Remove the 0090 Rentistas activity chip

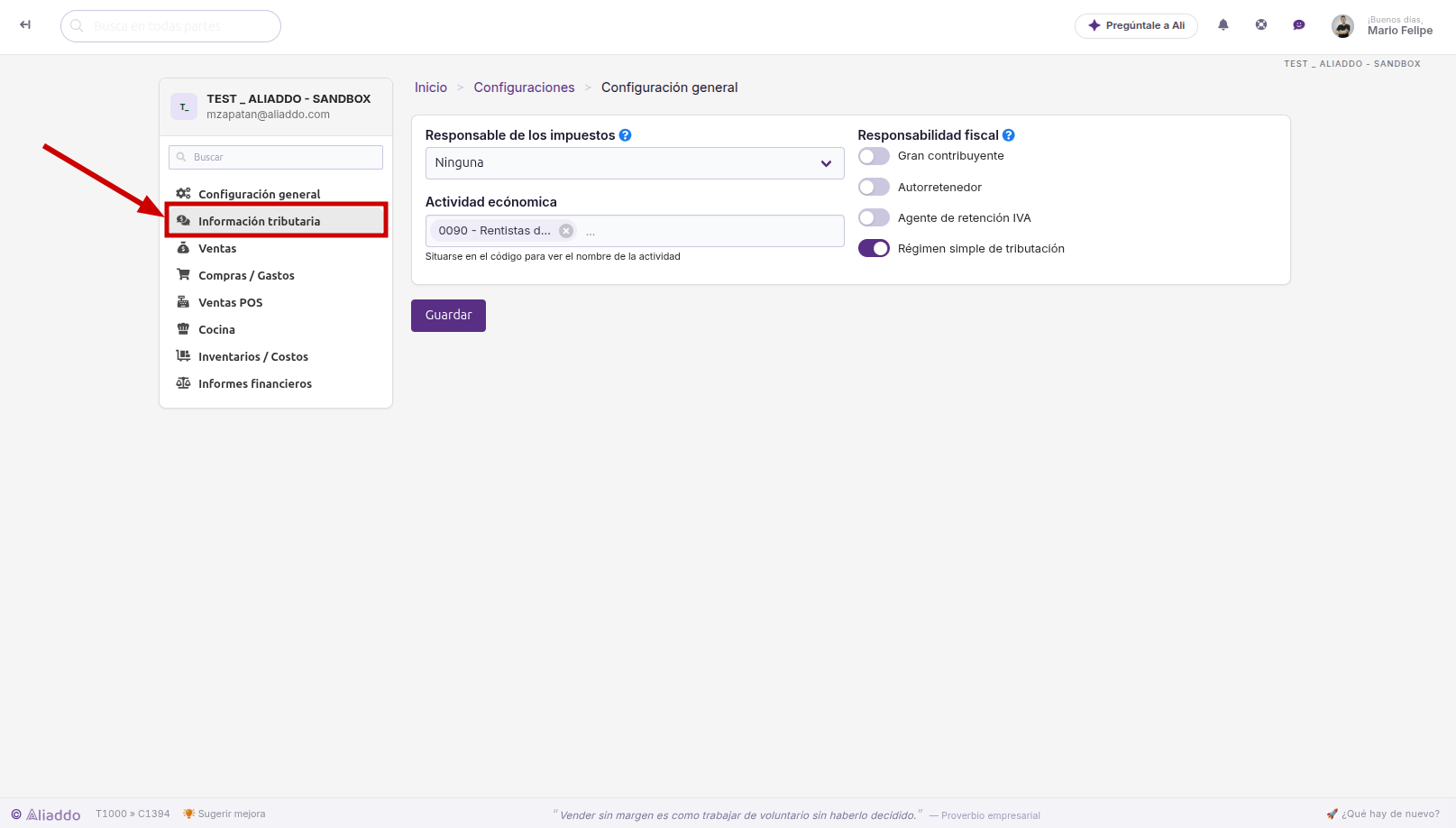coord(566,231)
